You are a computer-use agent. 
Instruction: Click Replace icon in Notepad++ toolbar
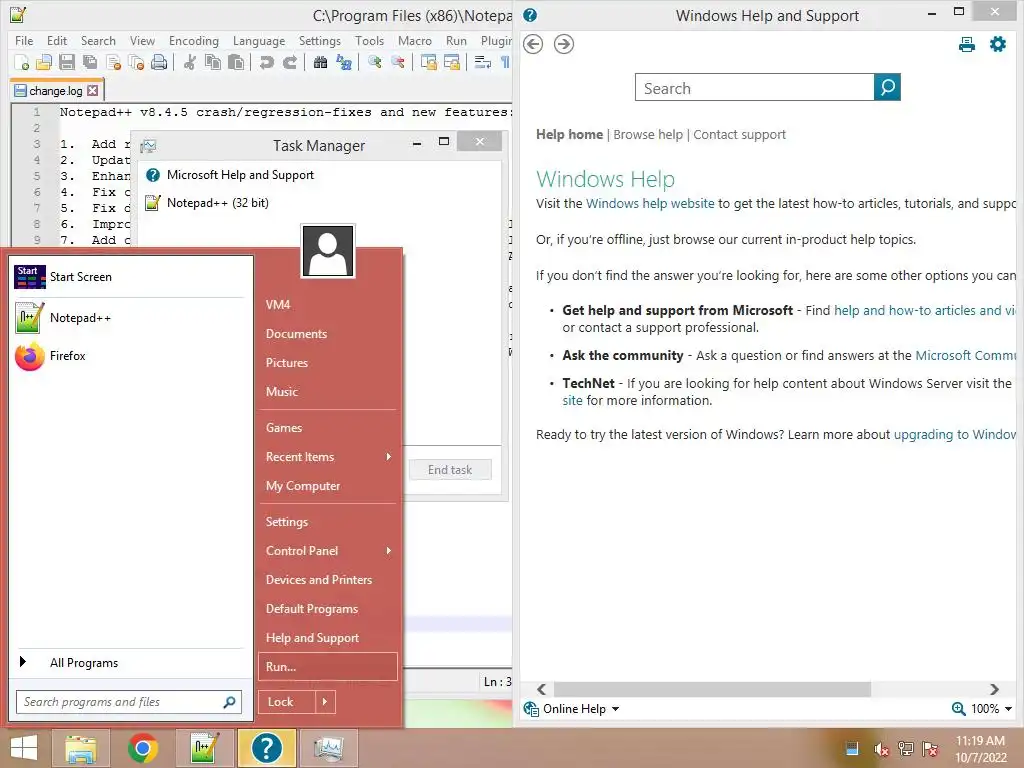pyautogui.click(x=344, y=63)
